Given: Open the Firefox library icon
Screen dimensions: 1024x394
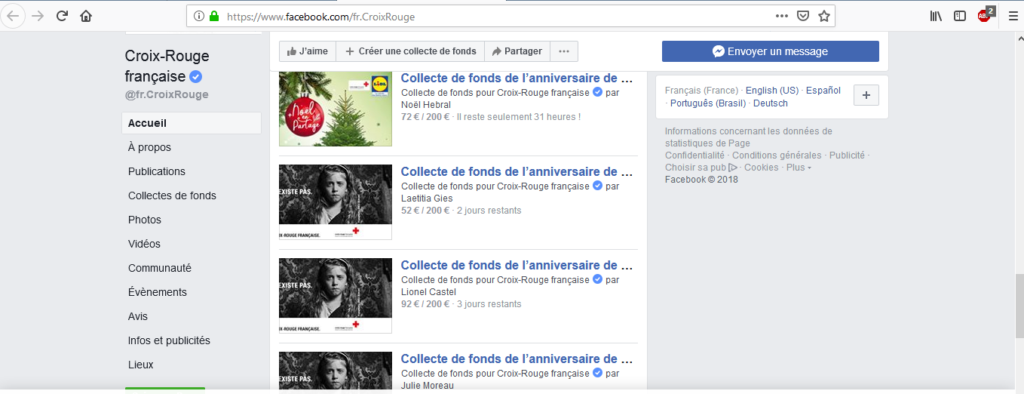Looking at the screenshot, I should click(x=936, y=16).
